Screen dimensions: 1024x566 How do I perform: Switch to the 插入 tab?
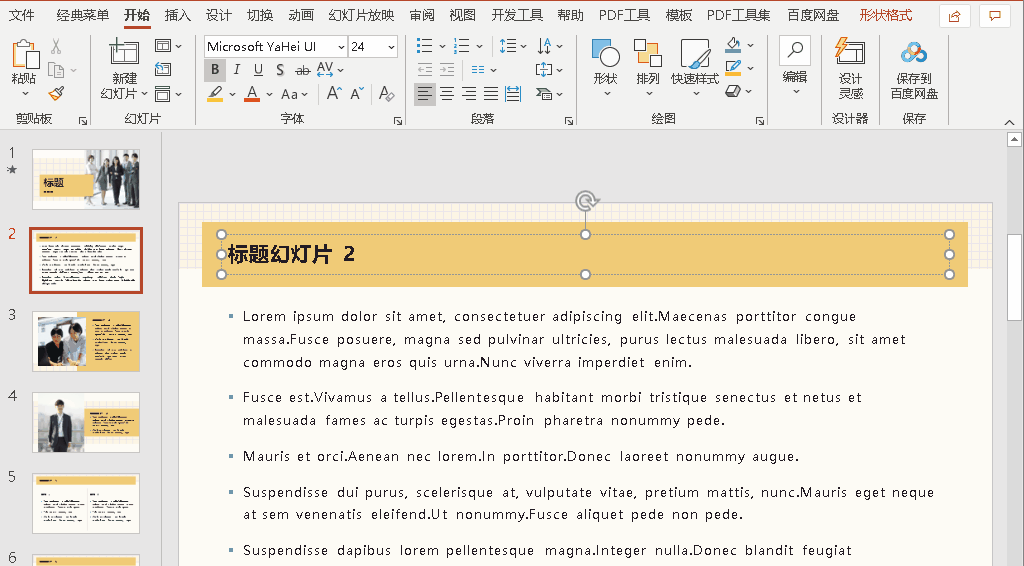pos(178,15)
